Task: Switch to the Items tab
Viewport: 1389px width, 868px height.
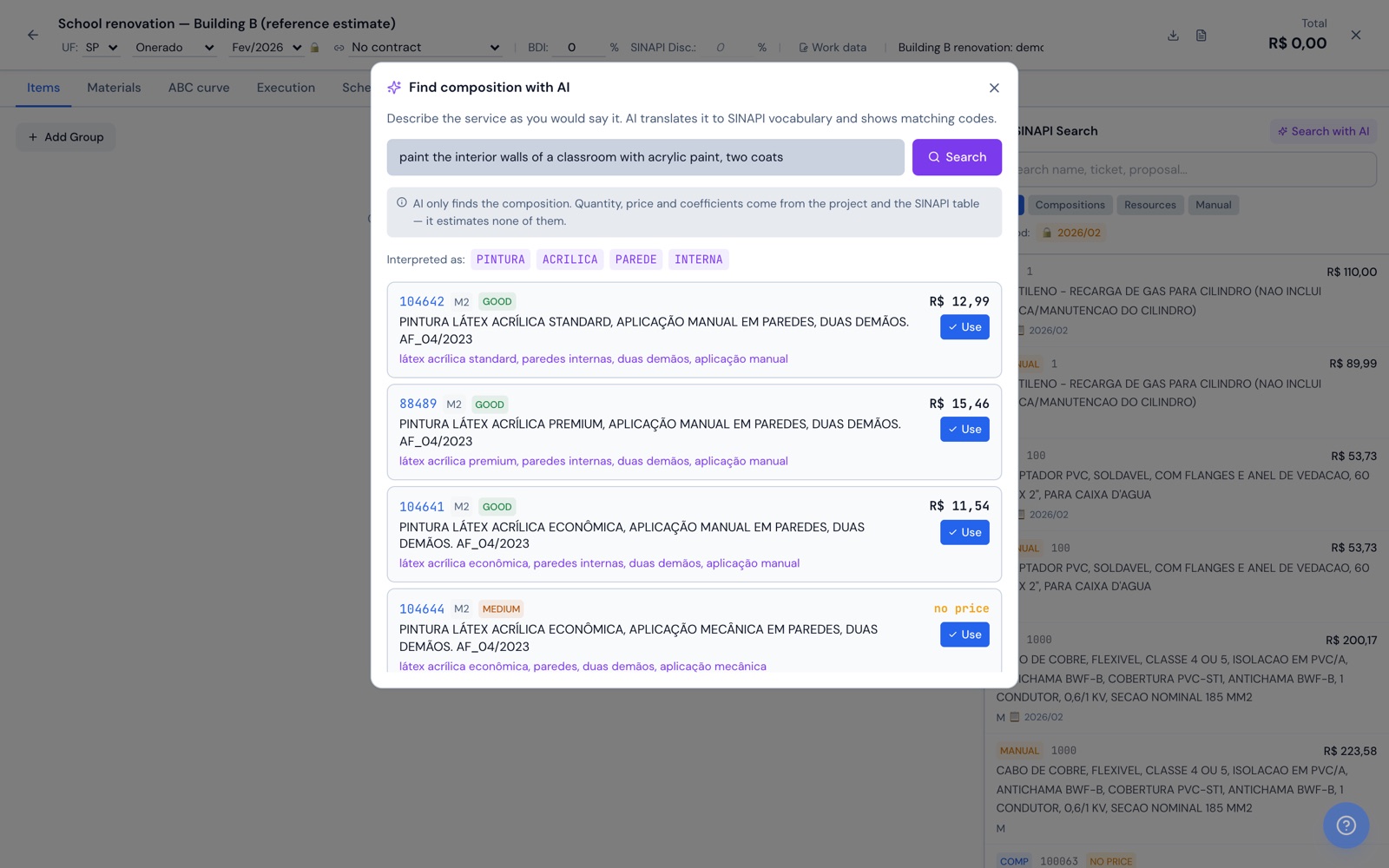Action: 43,88
